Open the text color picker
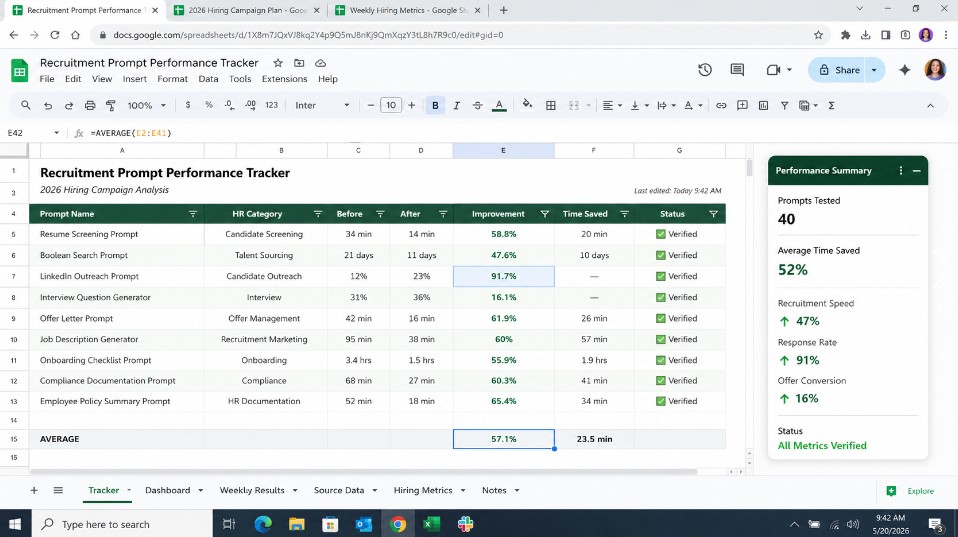Image resolution: width=958 pixels, height=537 pixels. (x=499, y=106)
